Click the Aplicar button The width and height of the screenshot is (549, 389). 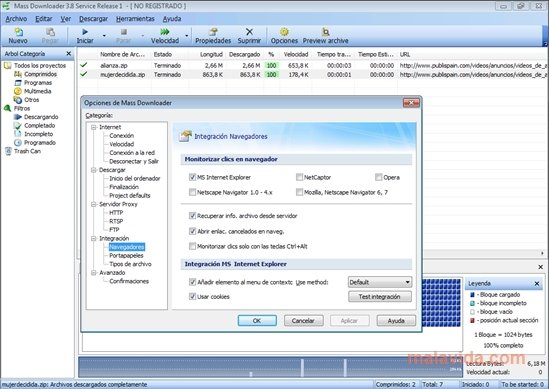(x=349, y=321)
